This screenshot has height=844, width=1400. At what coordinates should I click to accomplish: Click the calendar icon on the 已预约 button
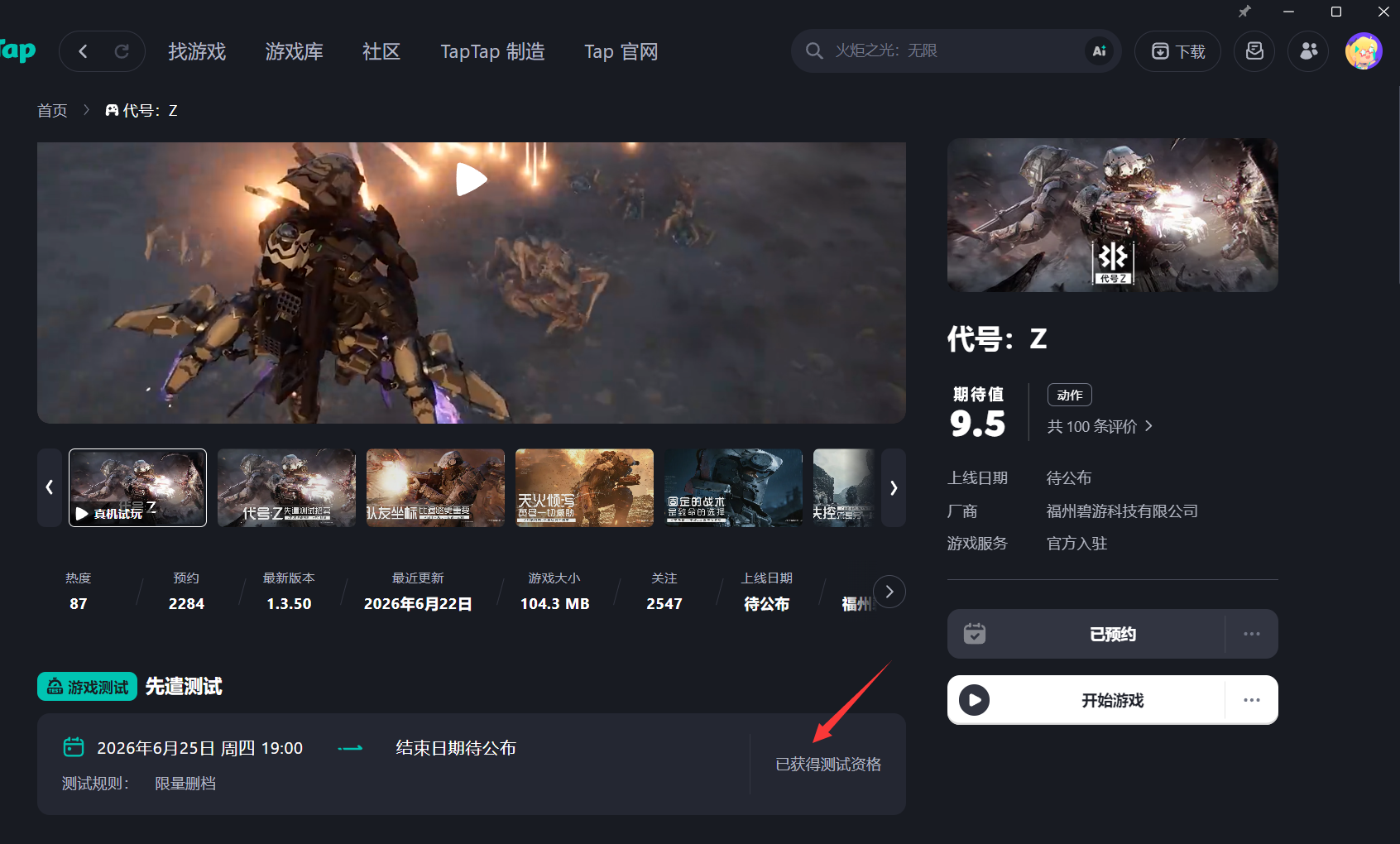coord(975,634)
